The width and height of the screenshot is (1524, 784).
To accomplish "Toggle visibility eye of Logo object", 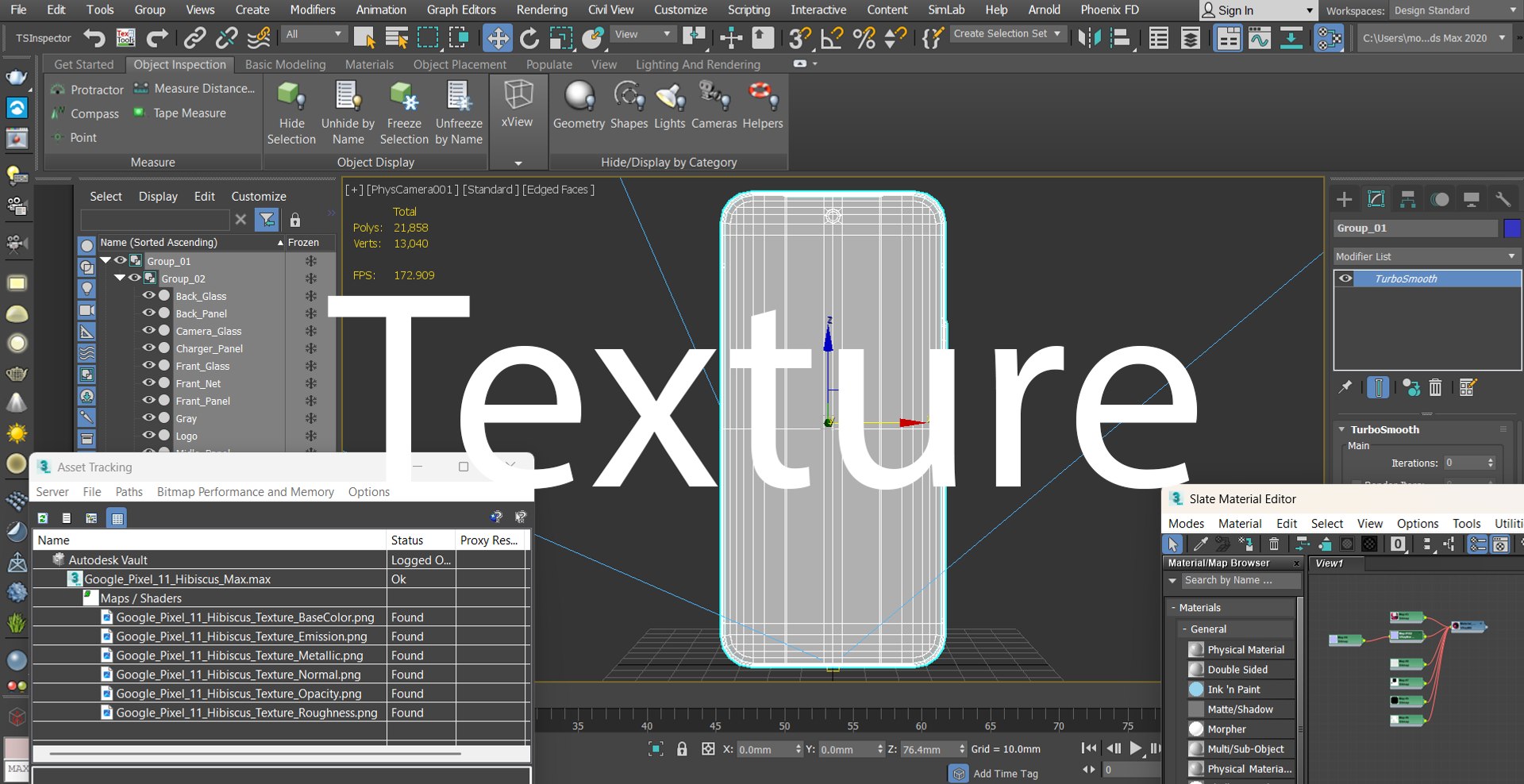I will [148, 435].
